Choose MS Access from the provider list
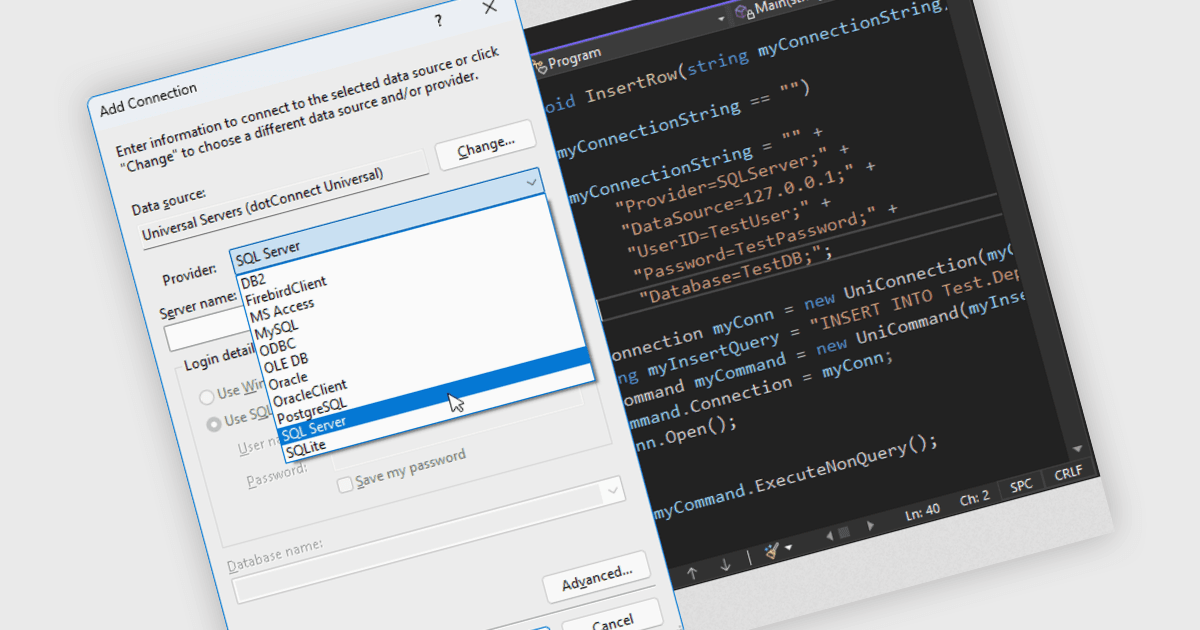1200x630 pixels. [x=282, y=309]
